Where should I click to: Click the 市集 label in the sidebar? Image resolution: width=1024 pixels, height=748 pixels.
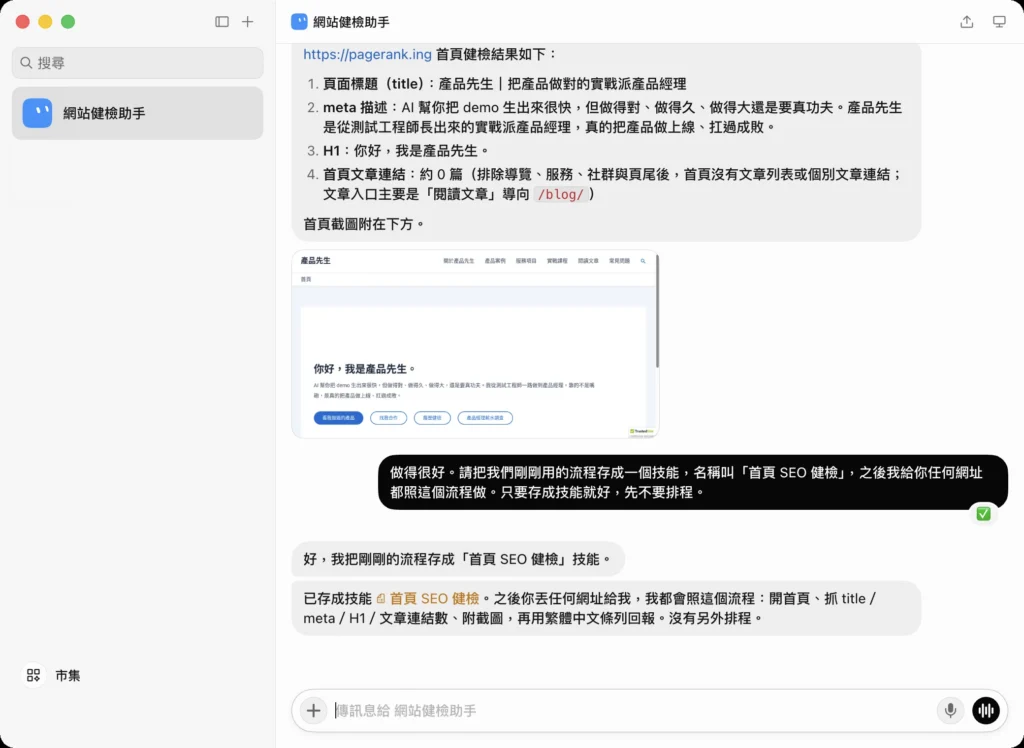67,675
